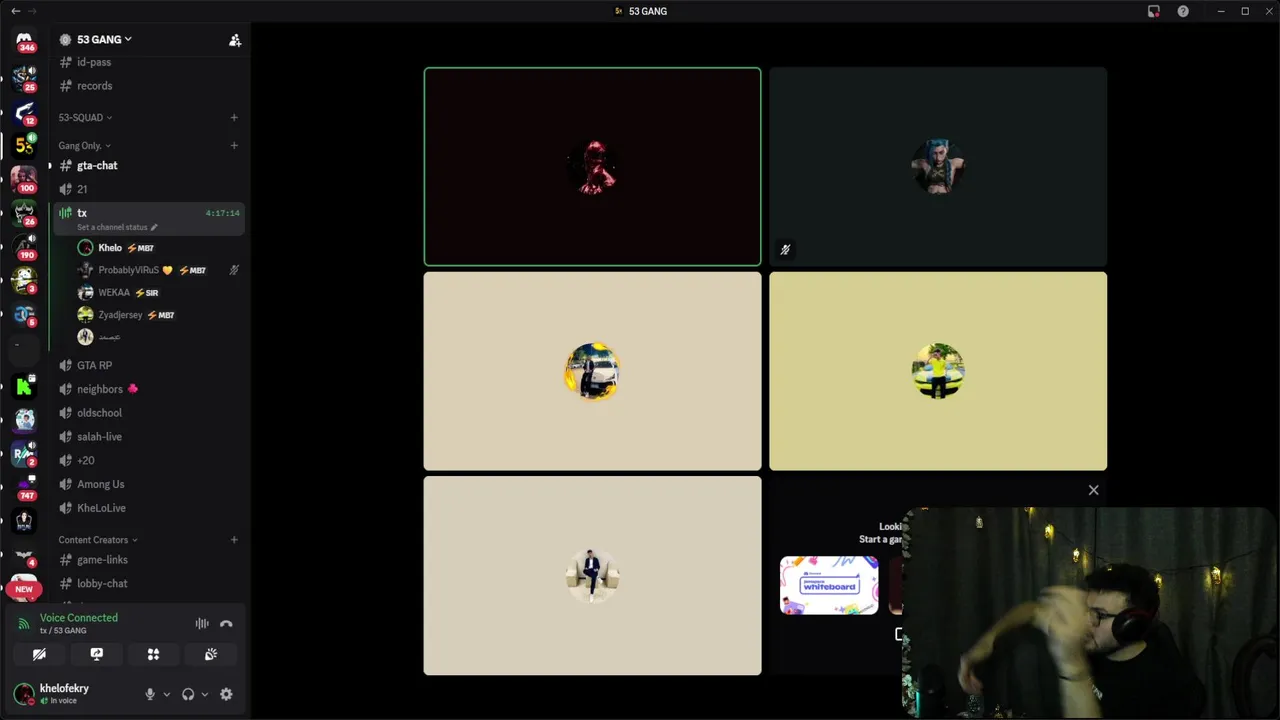Join the neighbors voice channel
Image resolution: width=1280 pixels, height=720 pixels.
[x=148, y=389]
